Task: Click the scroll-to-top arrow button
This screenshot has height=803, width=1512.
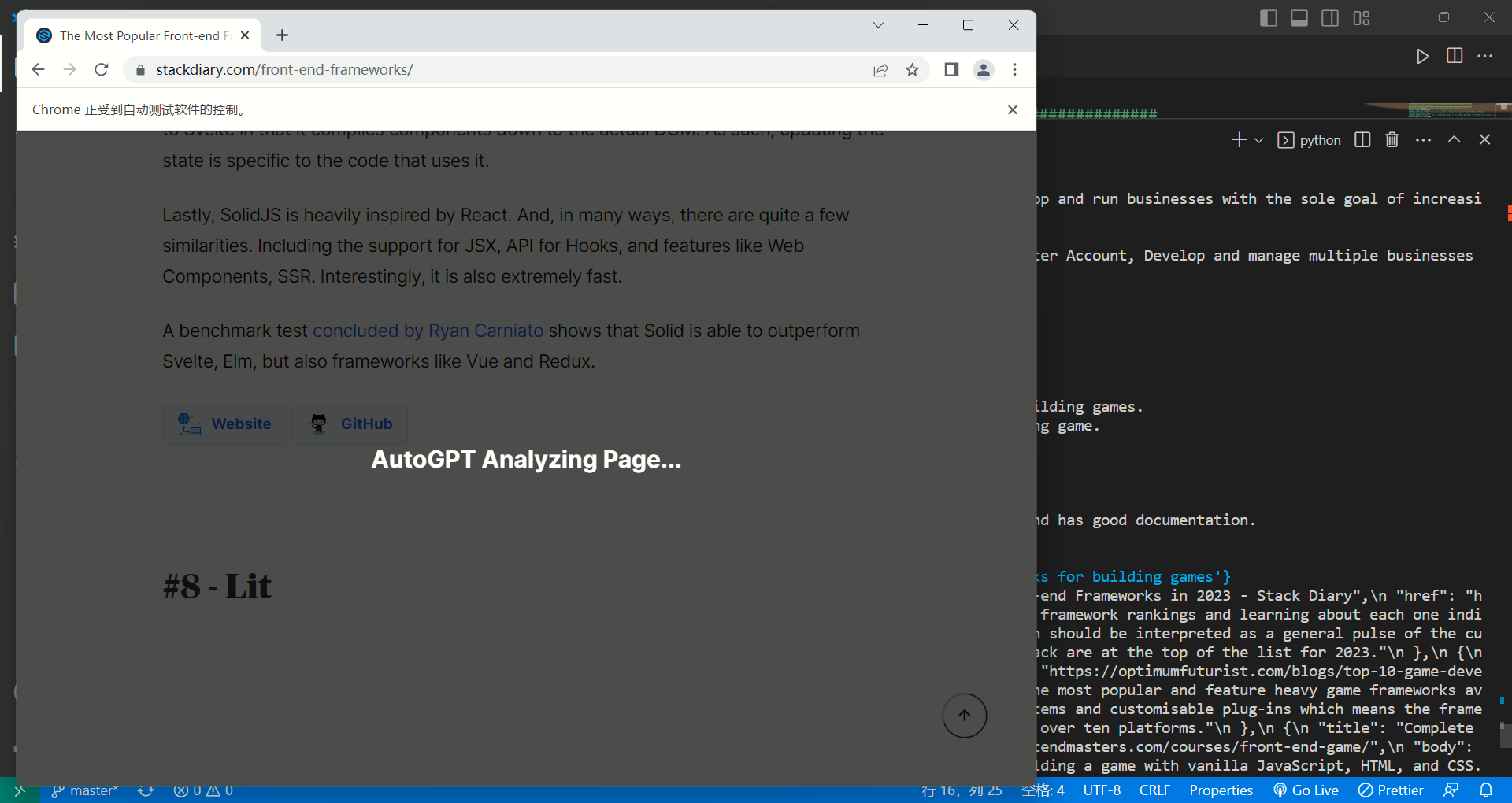Action: (964, 716)
